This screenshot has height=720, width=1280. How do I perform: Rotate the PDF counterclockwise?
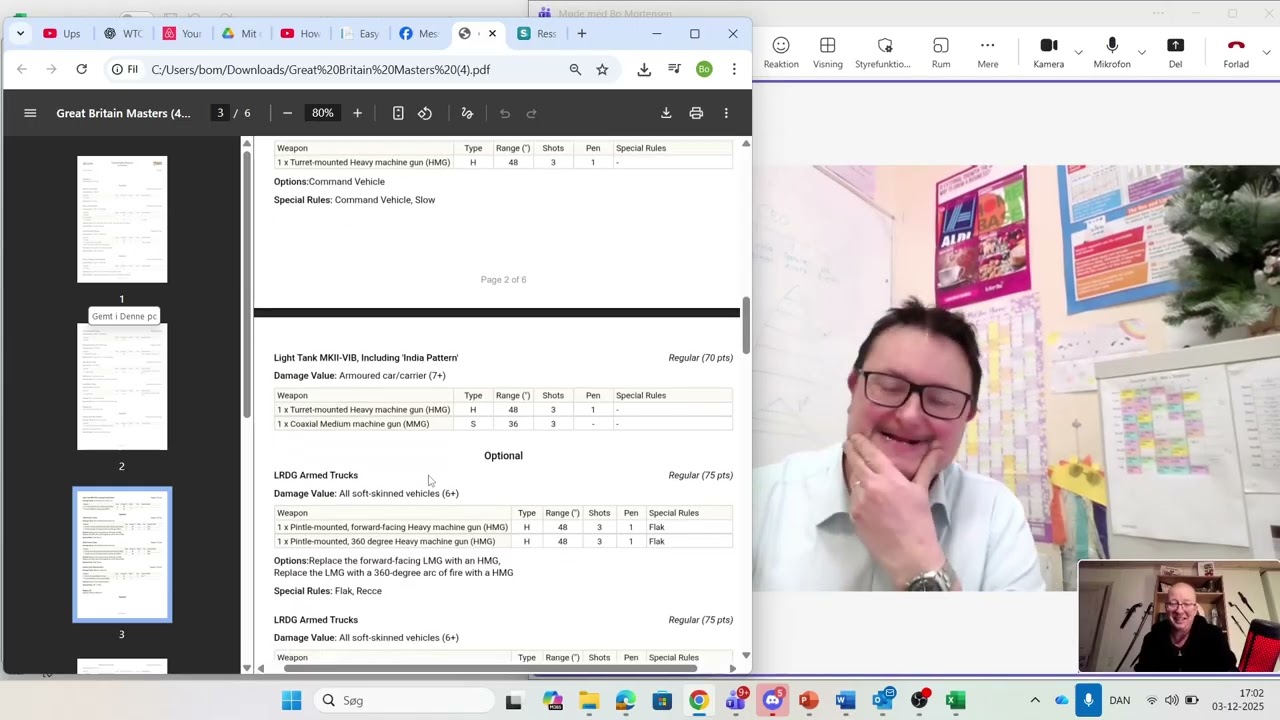coord(425,113)
